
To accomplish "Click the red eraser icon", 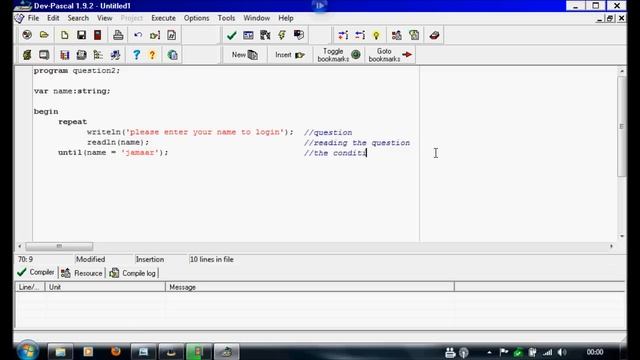I will (x=434, y=35).
